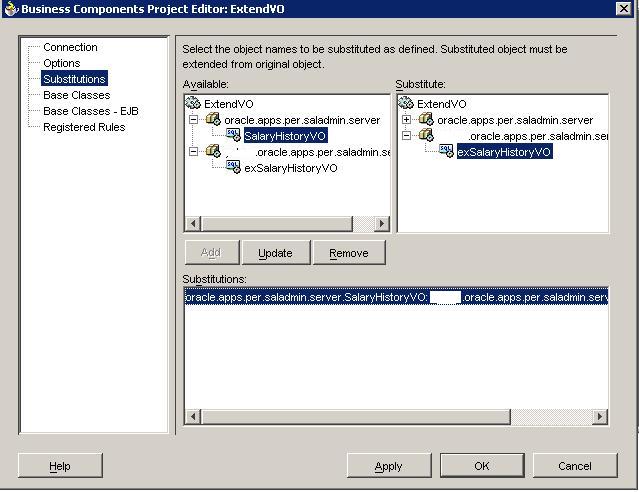Click the SQL icon beside exSalaryHistoryVO in Available tree
The height and width of the screenshot is (492, 639).
click(x=234, y=167)
